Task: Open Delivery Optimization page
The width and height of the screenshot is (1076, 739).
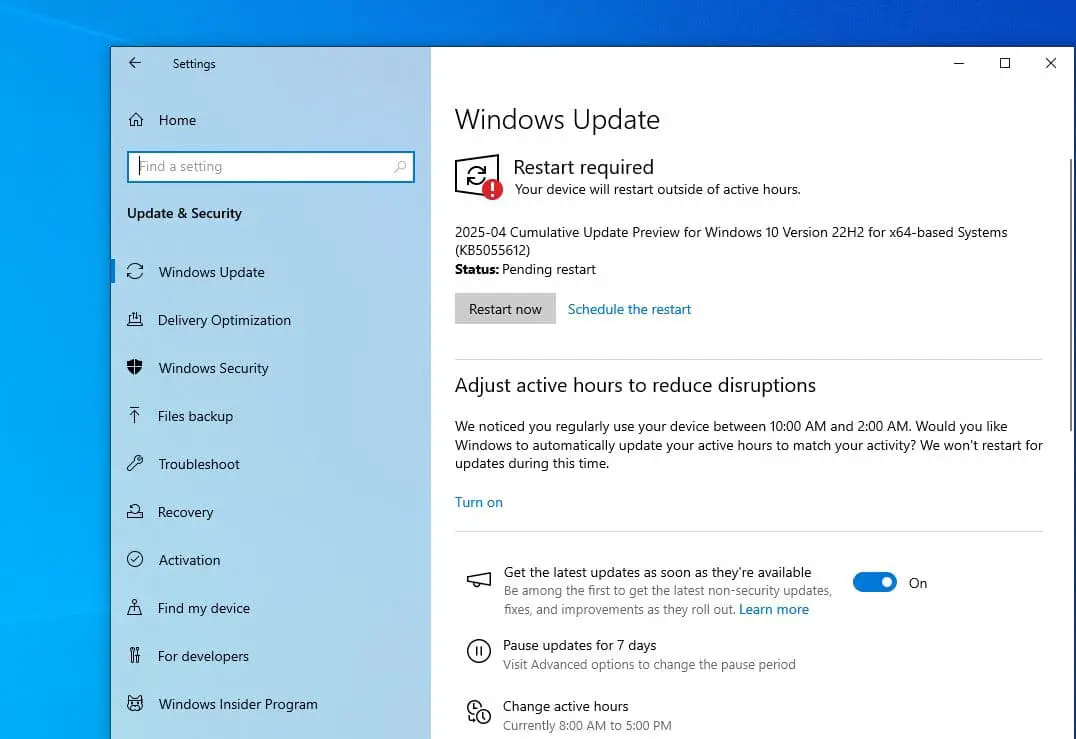Action: [272, 320]
